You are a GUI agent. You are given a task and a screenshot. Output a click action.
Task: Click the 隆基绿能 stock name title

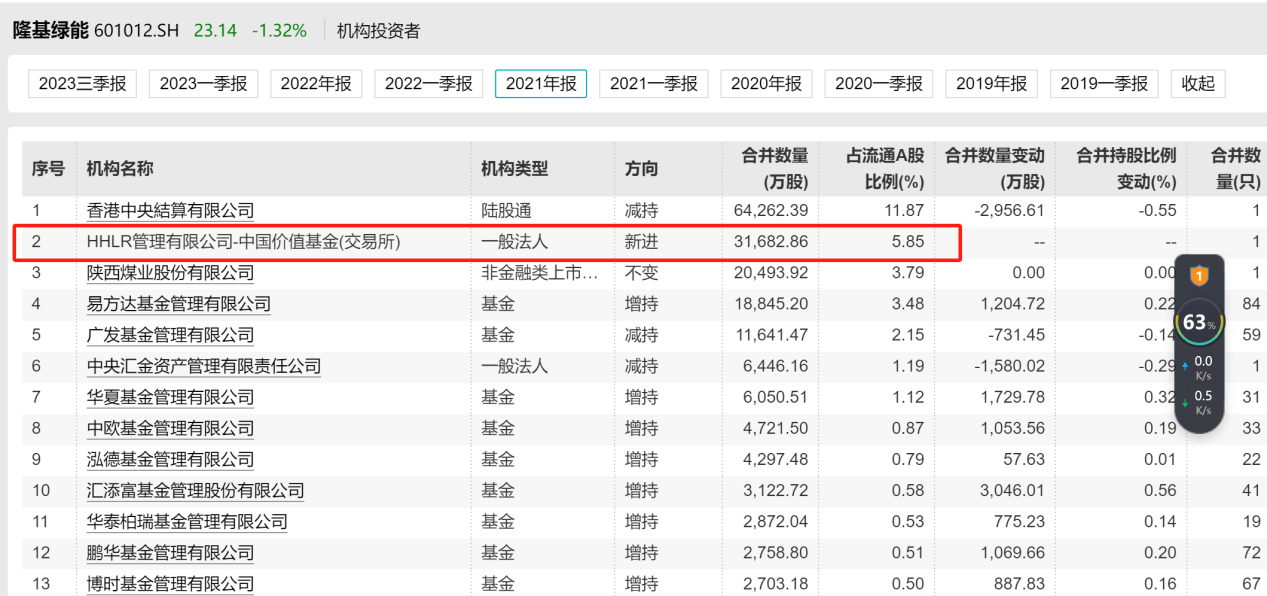pos(50,30)
